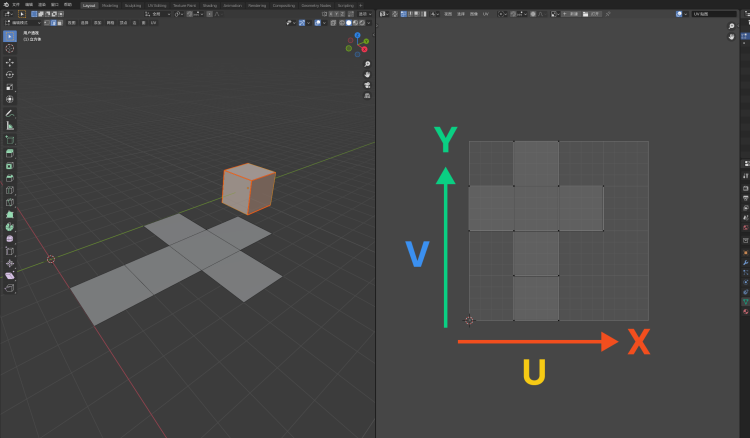The image size is (750, 438).
Task: Toggle viewport overlays in 3D viewport
Action: point(318,22)
